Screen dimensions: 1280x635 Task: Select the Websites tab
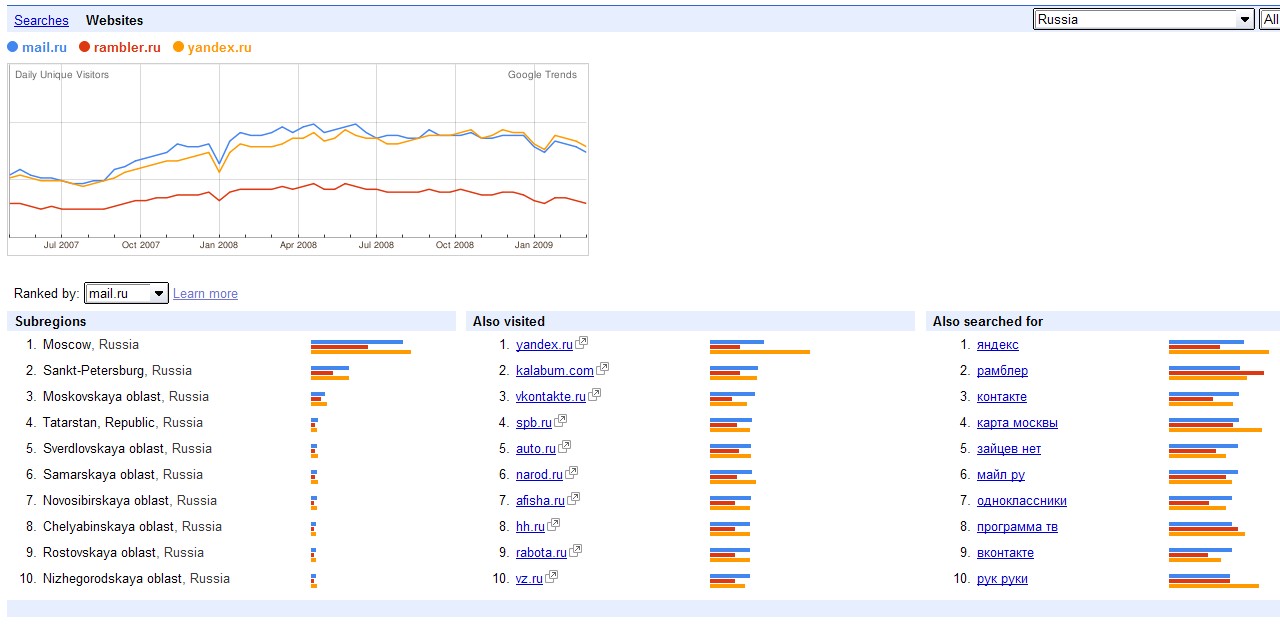click(x=114, y=20)
